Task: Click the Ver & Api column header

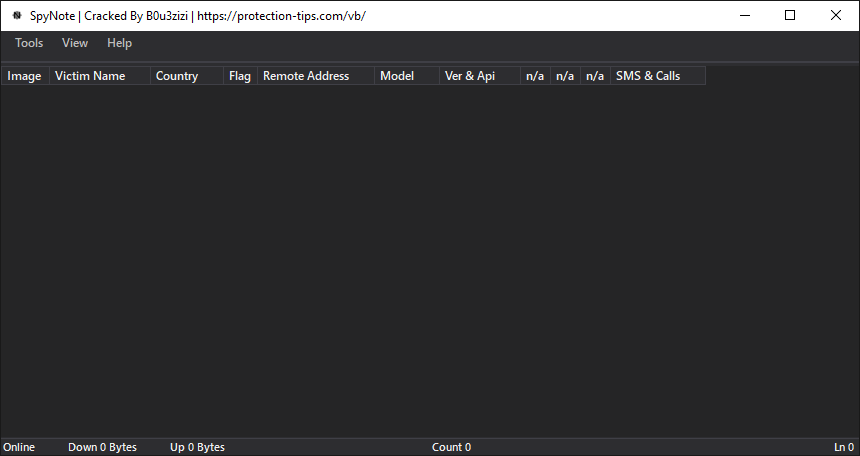Action: 479,76
